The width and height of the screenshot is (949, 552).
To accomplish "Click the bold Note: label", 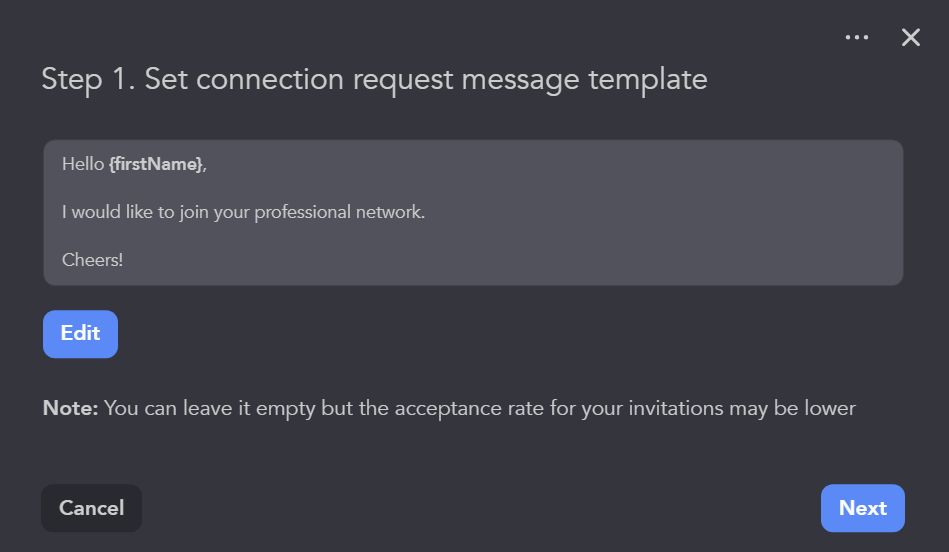I will (x=70, y=408).
